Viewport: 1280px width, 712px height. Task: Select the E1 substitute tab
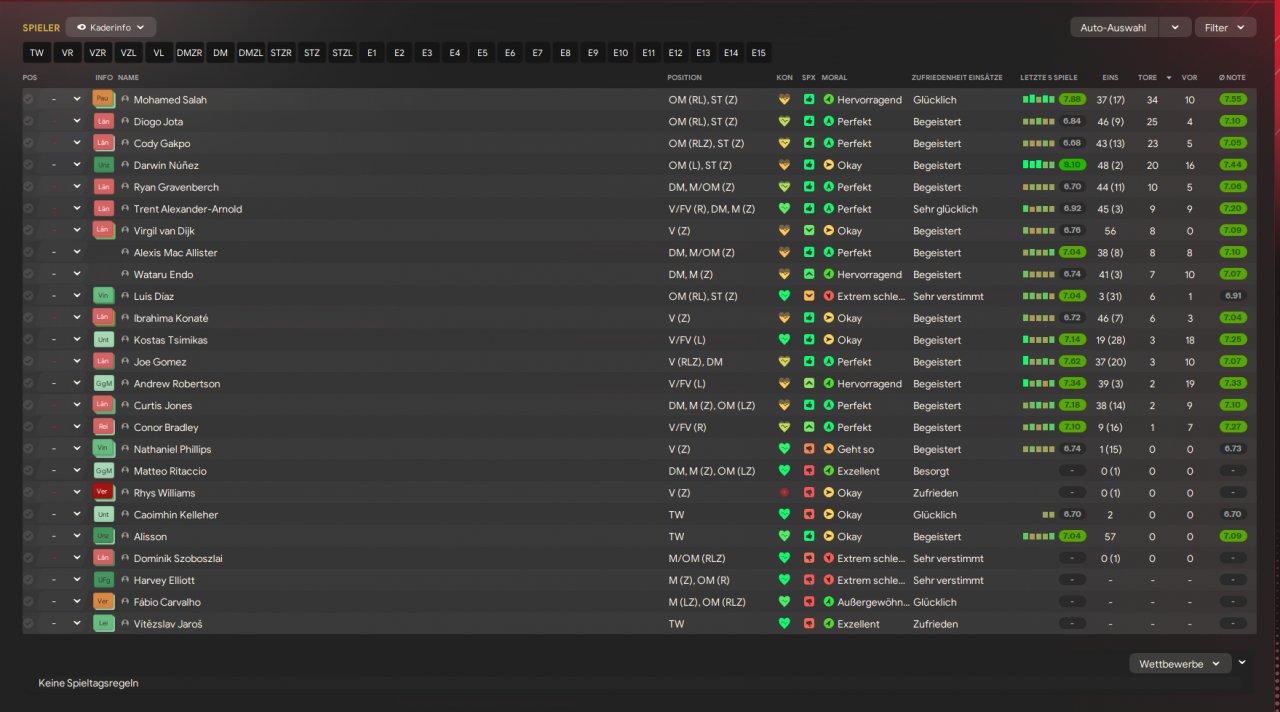(372, 53)
